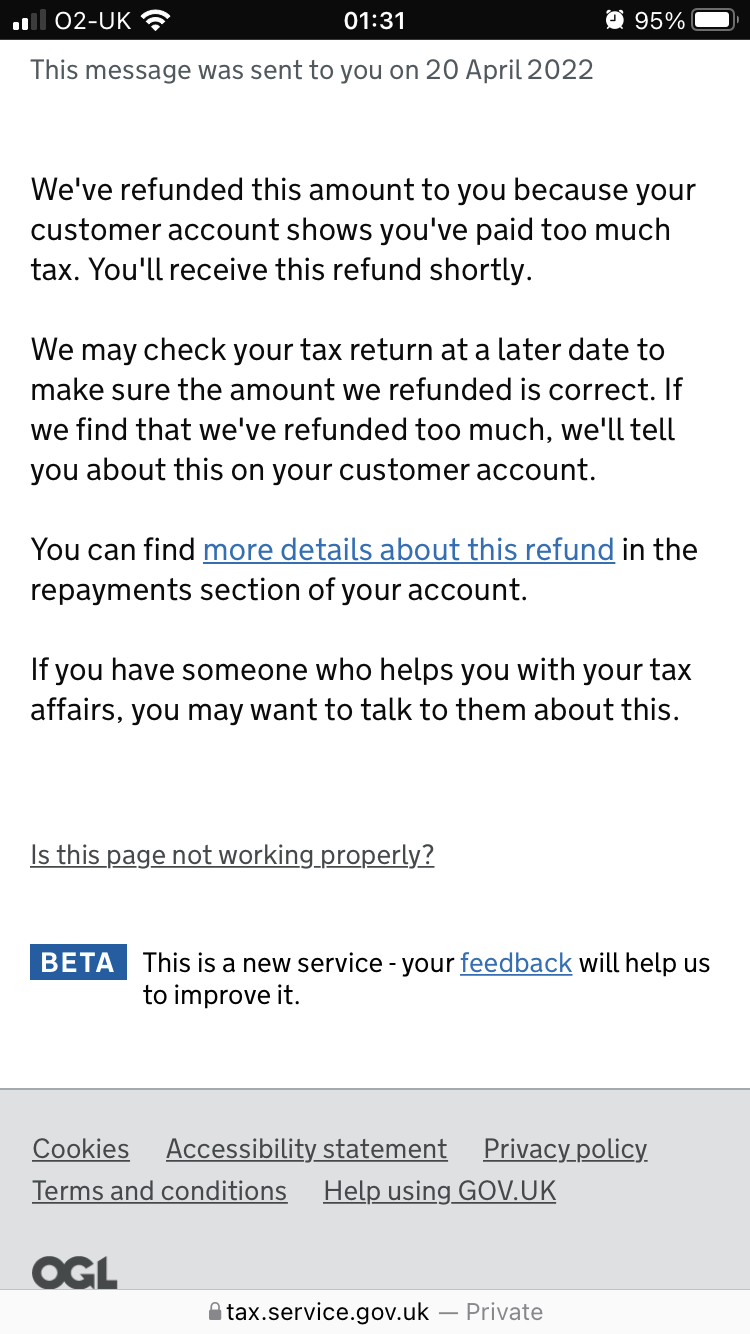Tap the battery icon in status bar
This screenshot has width=750, height=1334.
[x=716, y=20]
